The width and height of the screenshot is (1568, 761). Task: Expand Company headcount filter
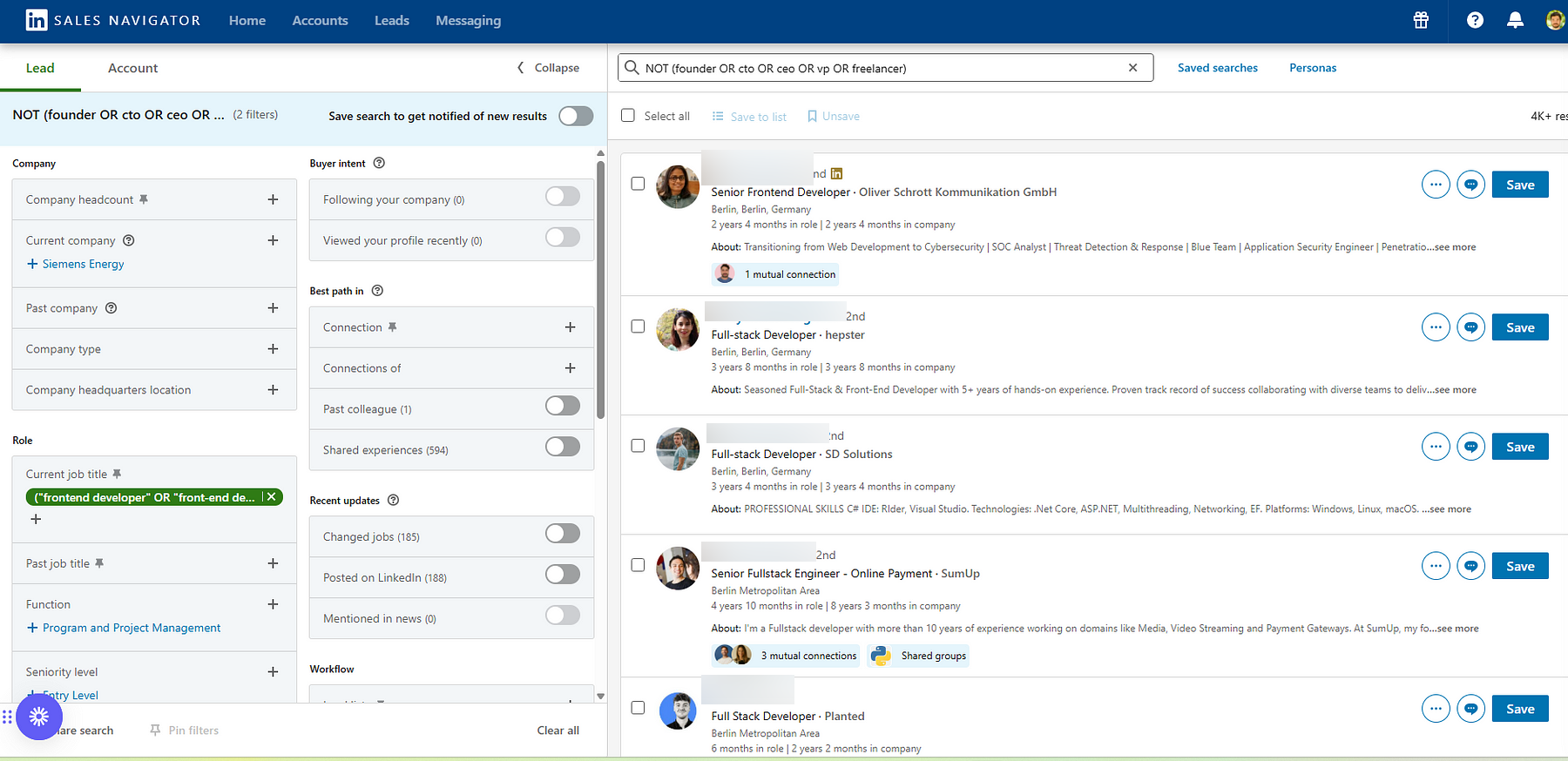[273, 199]
